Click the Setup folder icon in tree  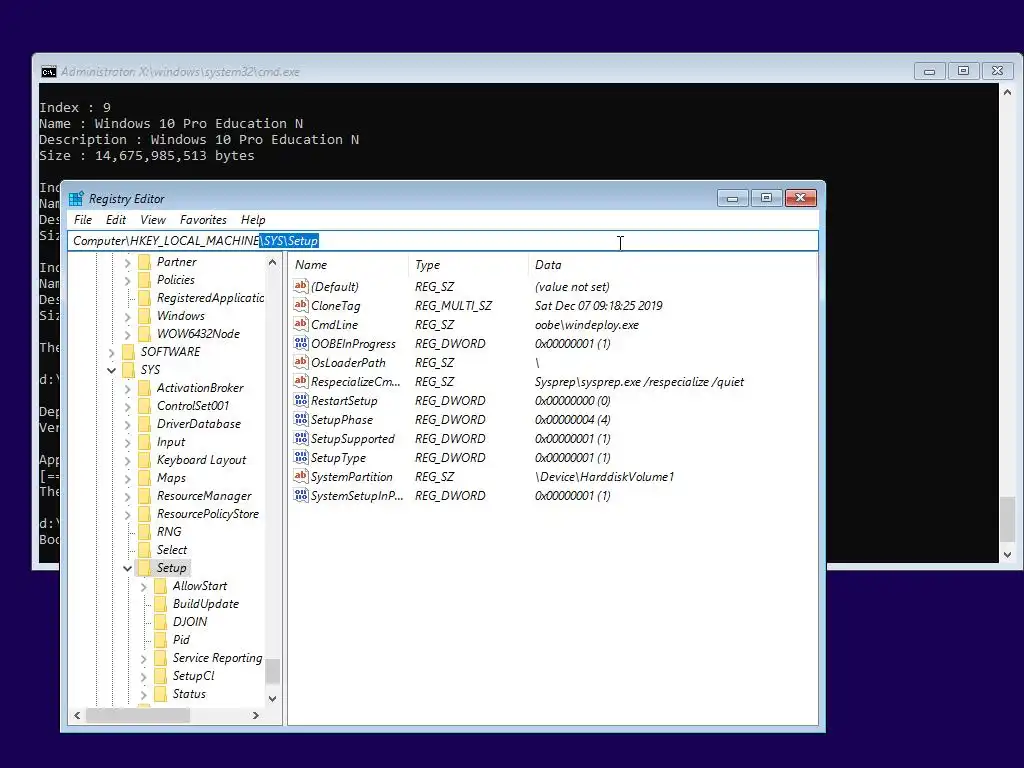click(x=145, y=568)
